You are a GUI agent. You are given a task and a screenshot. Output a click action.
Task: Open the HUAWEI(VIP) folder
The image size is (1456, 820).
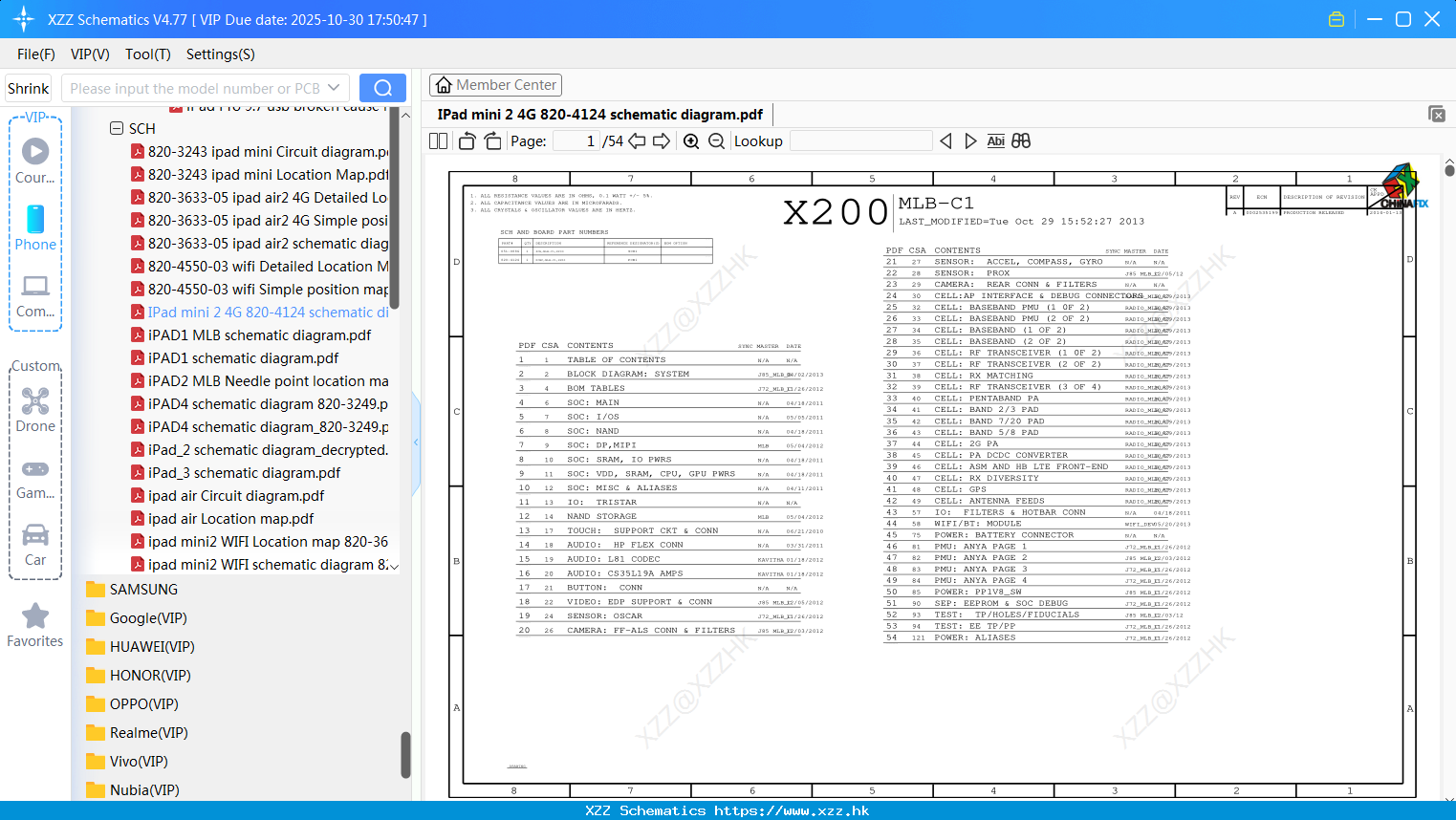coord(141,647)
